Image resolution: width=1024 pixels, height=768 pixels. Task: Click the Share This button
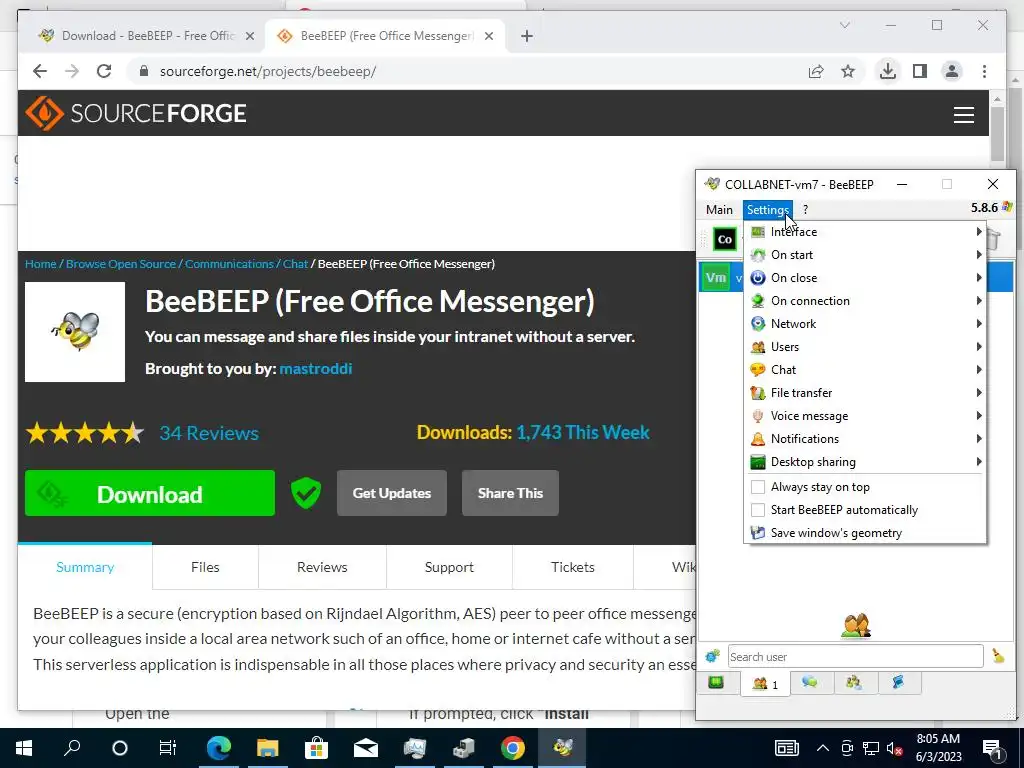click(510, 493)
